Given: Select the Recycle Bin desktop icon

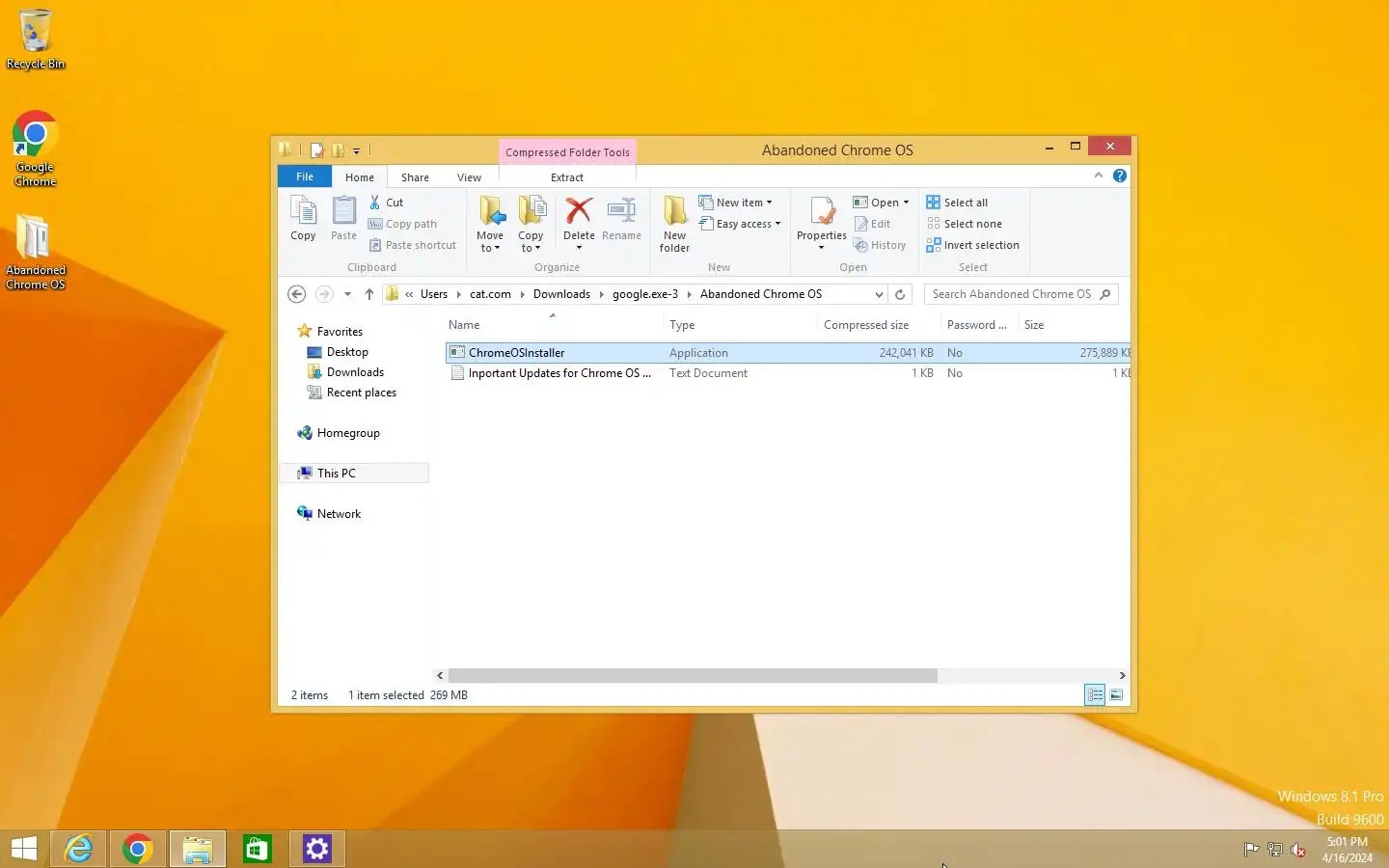Looking at the screenshot, I should (36, 40).
